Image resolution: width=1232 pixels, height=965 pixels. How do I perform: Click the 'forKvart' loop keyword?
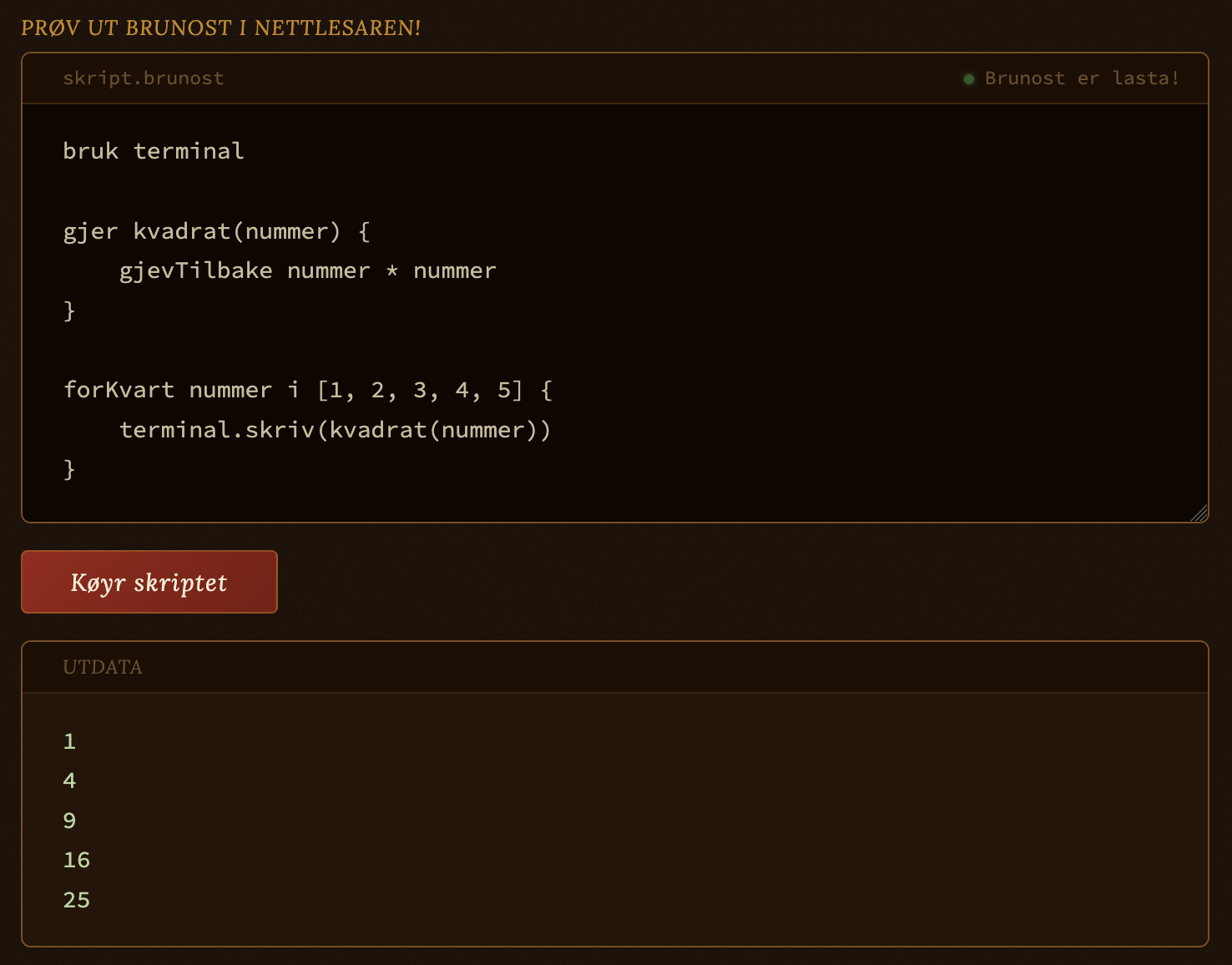point(119,391)
